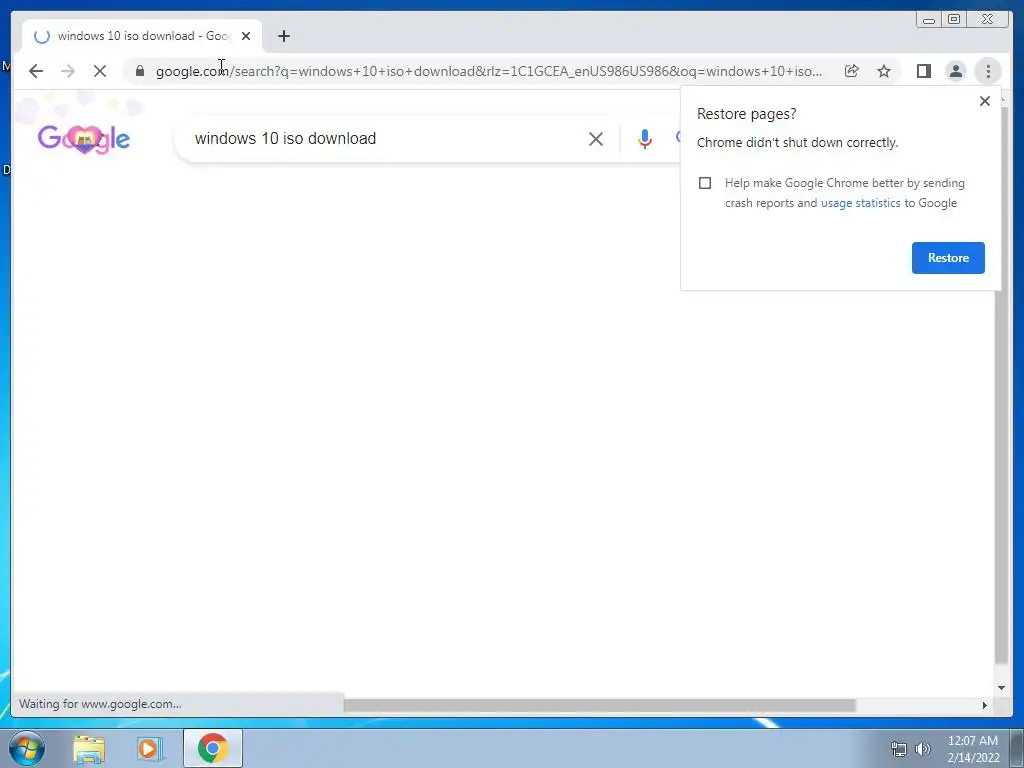Screen dimensions: 1024x768
Task: Open the Chrome profile avatar
Action: tap(955, 71)
